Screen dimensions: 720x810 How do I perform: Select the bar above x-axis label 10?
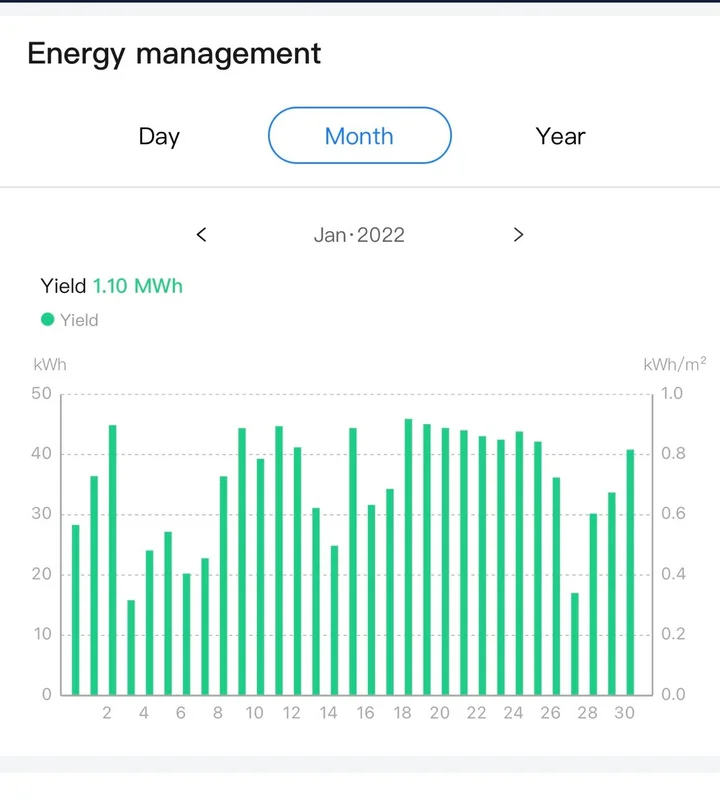click(260, 577)
